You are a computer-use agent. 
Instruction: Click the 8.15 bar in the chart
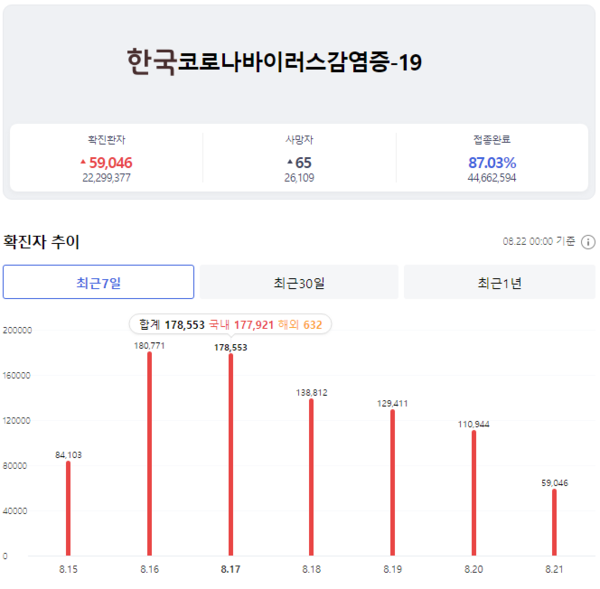pos(68,508)
